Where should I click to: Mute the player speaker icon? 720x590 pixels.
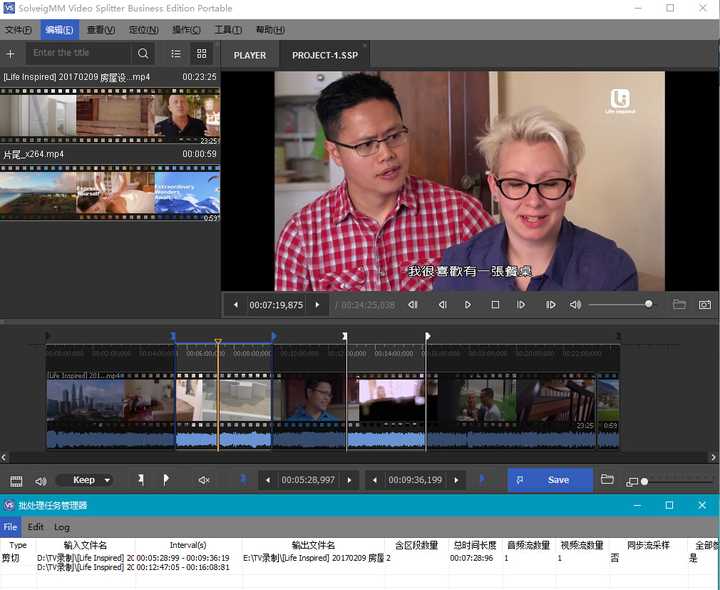575,305
